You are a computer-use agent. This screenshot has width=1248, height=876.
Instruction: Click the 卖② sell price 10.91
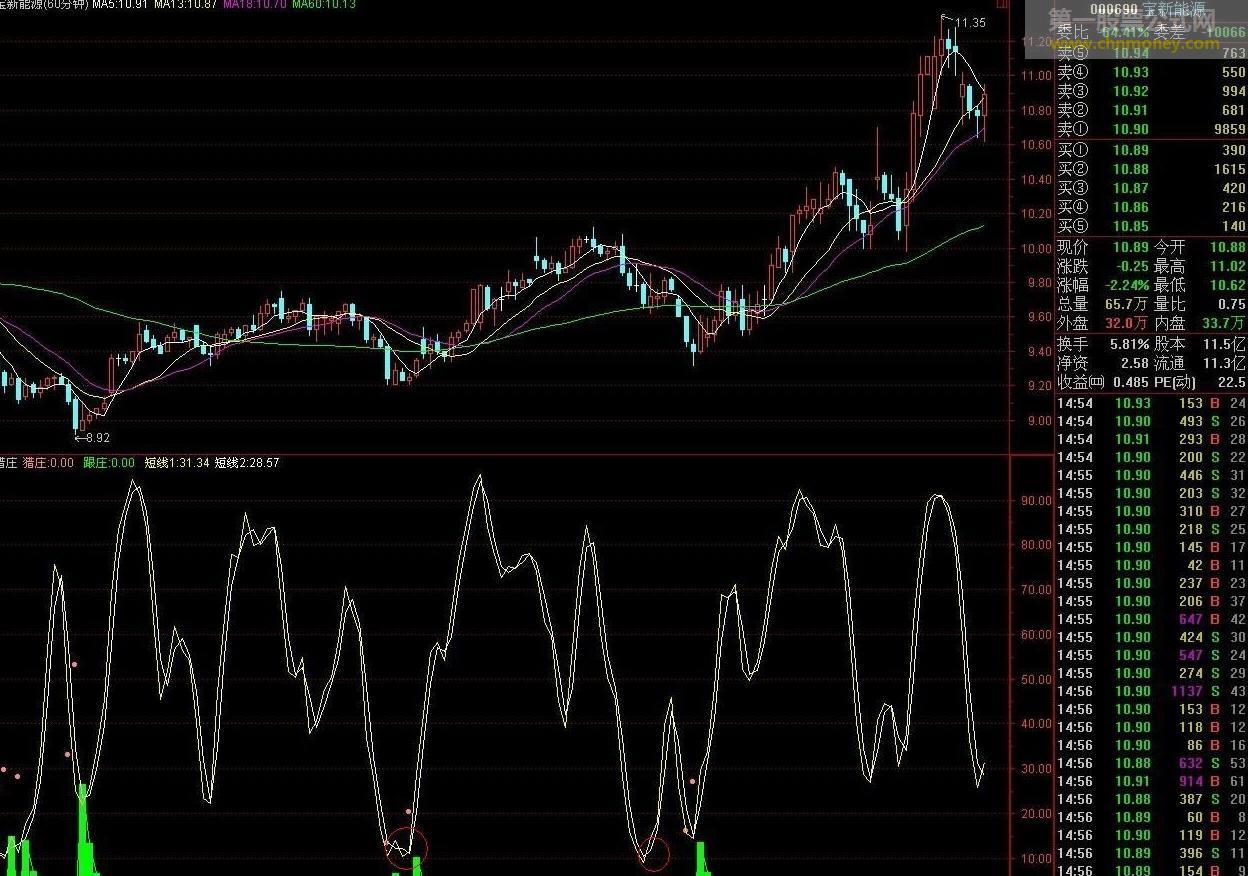1131,110
